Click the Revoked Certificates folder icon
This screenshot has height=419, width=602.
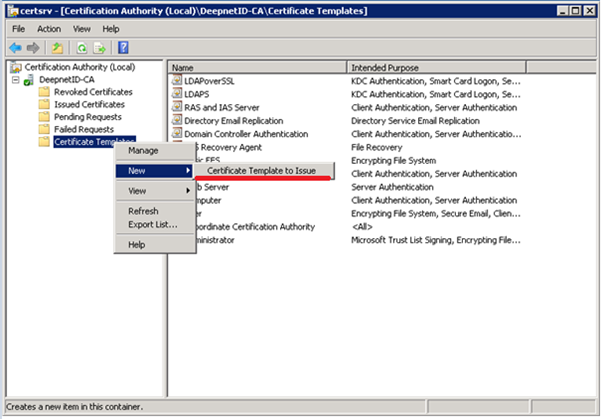pyautogui.click(x=44, y=91)
